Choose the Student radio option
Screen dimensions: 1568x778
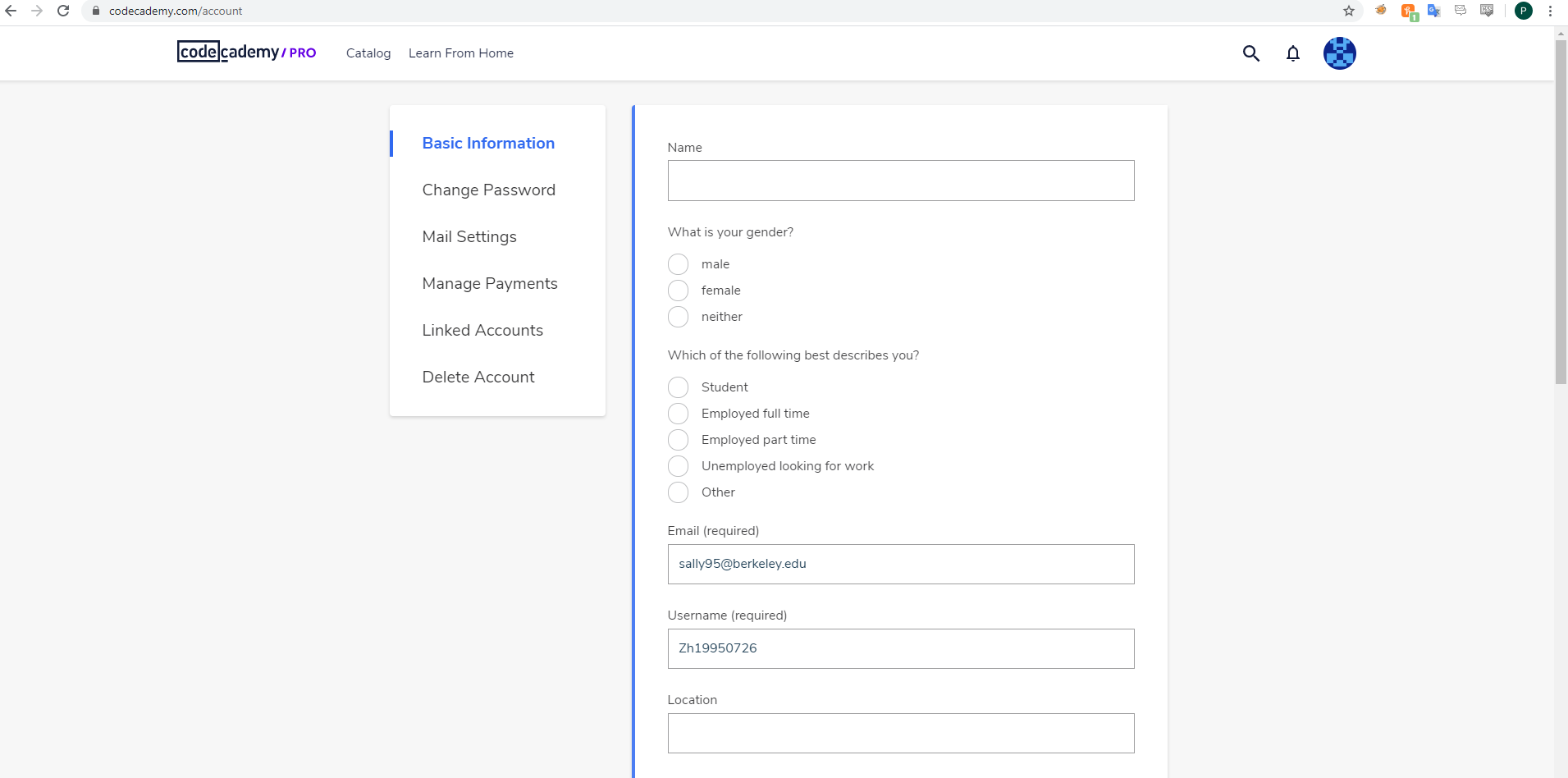(678, 387)
